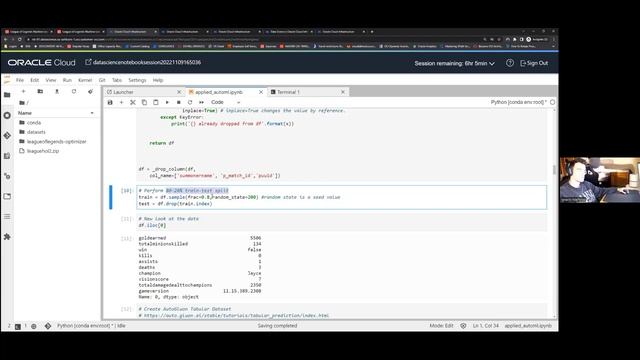Click the kernel status circle indicator
This screenshot has width=640, height=360.
(552, 102)
